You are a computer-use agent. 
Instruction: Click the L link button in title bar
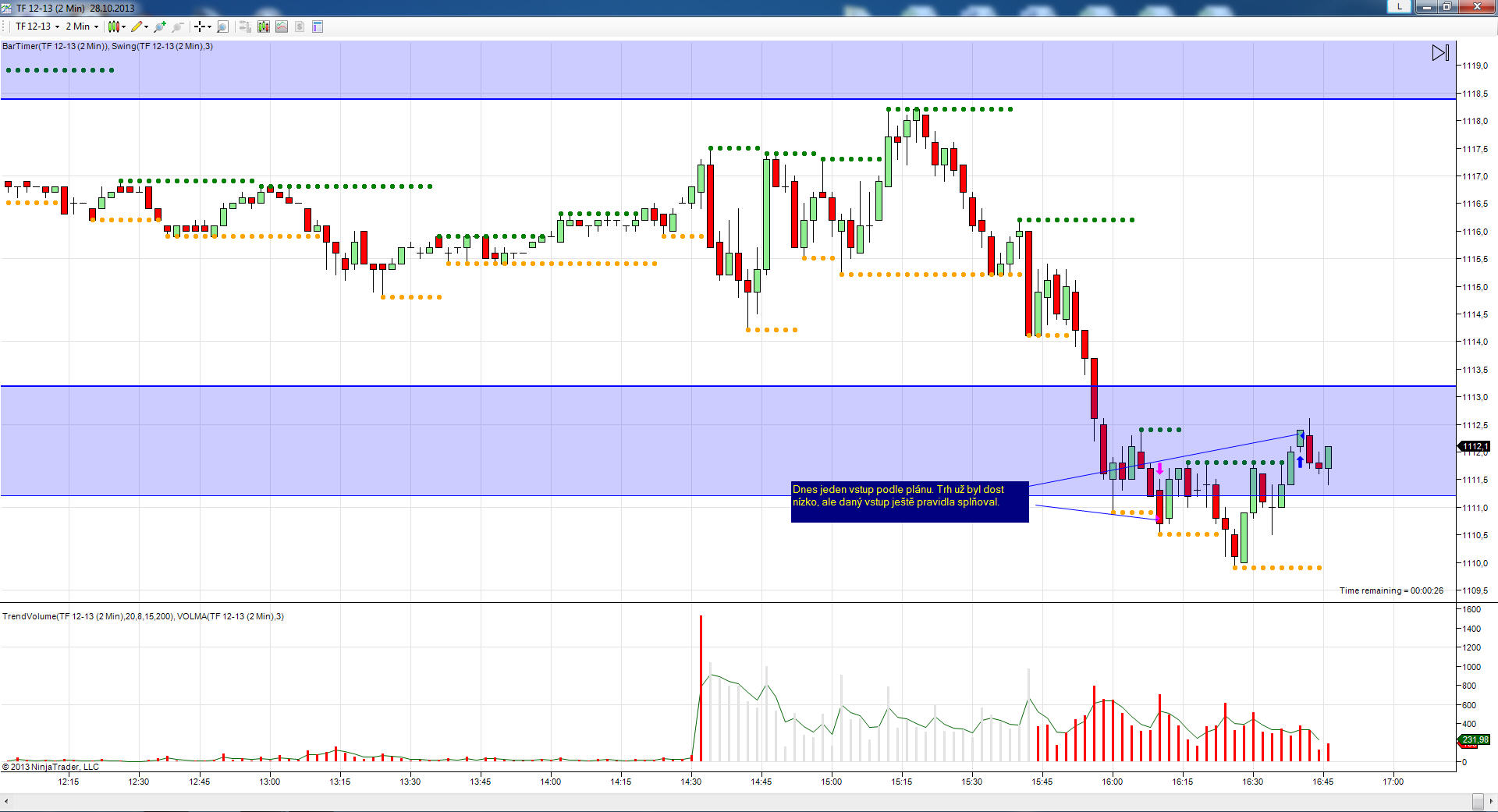pos(1399,6)
